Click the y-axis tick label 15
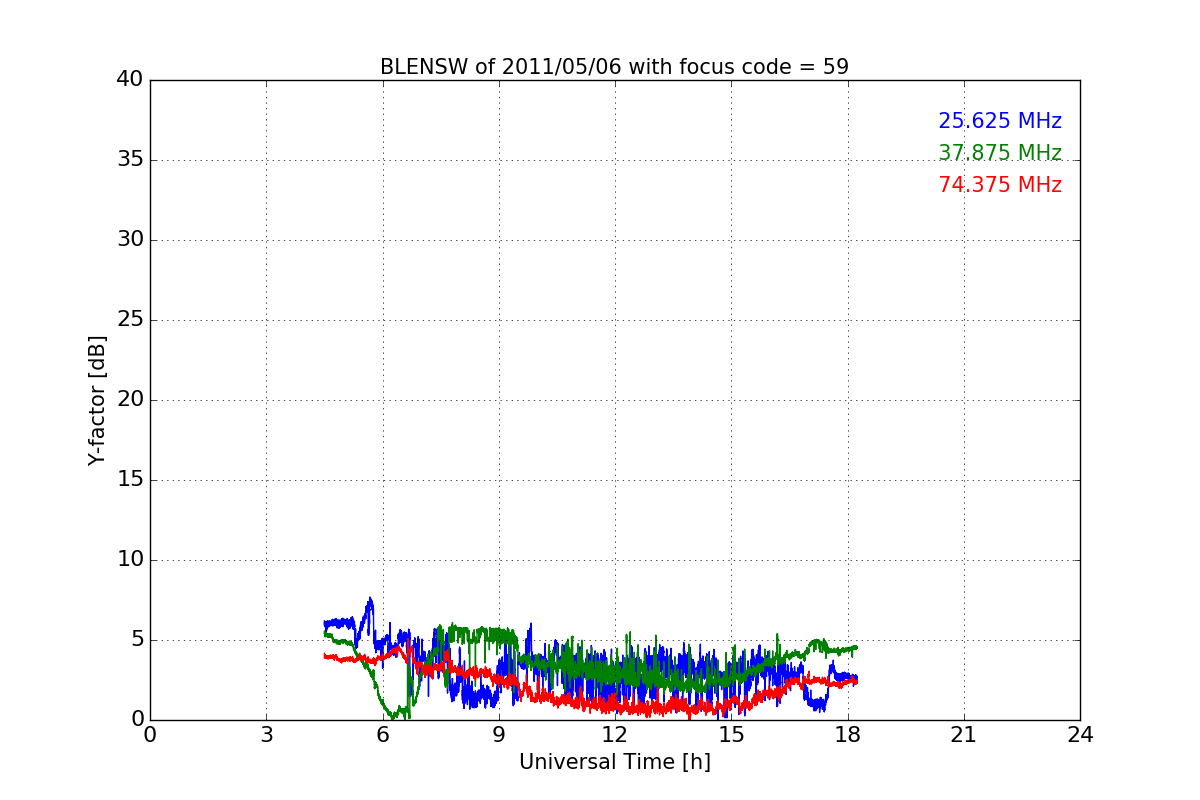1200x800 pixels. click(x=130, y=480)
